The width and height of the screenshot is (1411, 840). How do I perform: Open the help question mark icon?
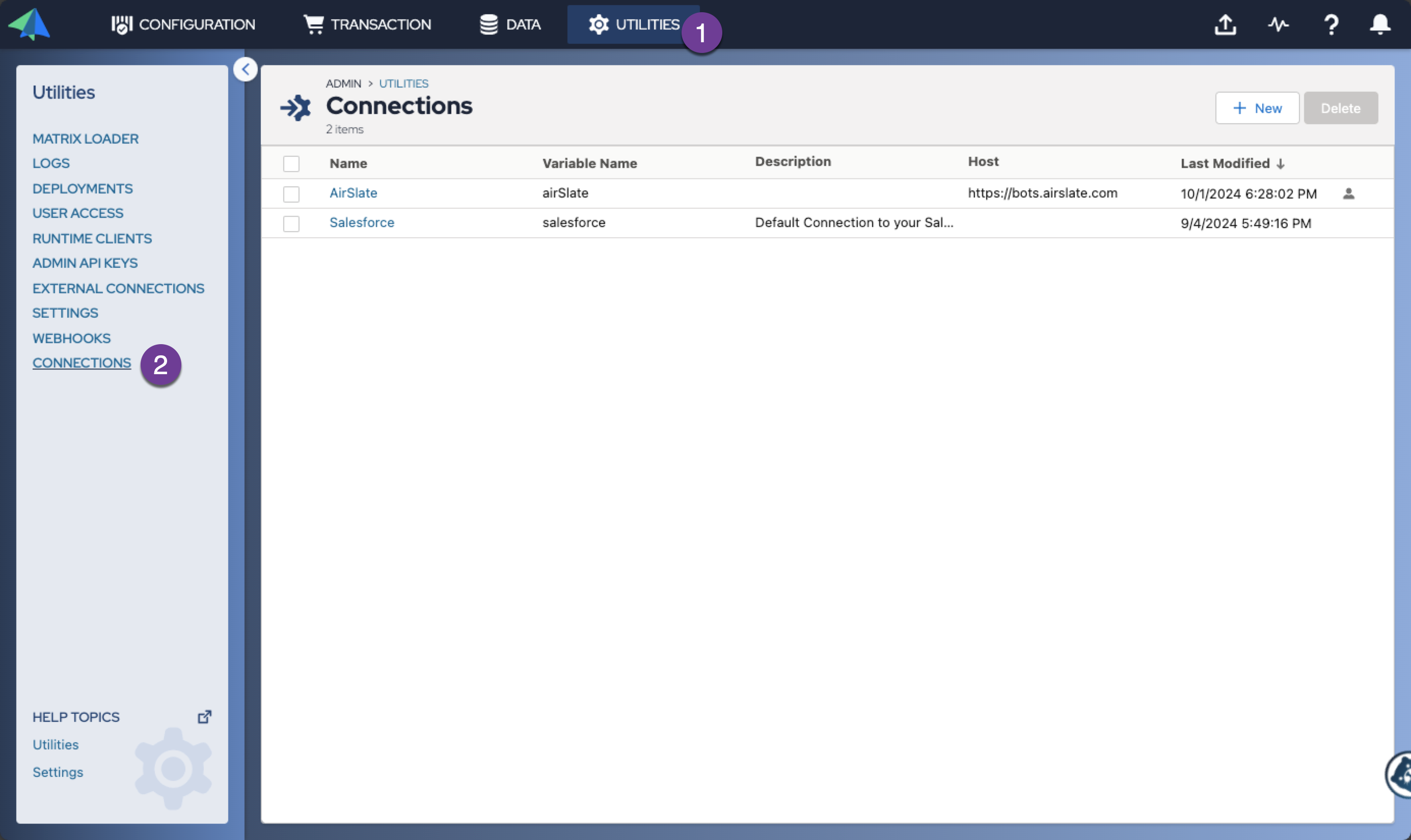[x=1331, y=24]
